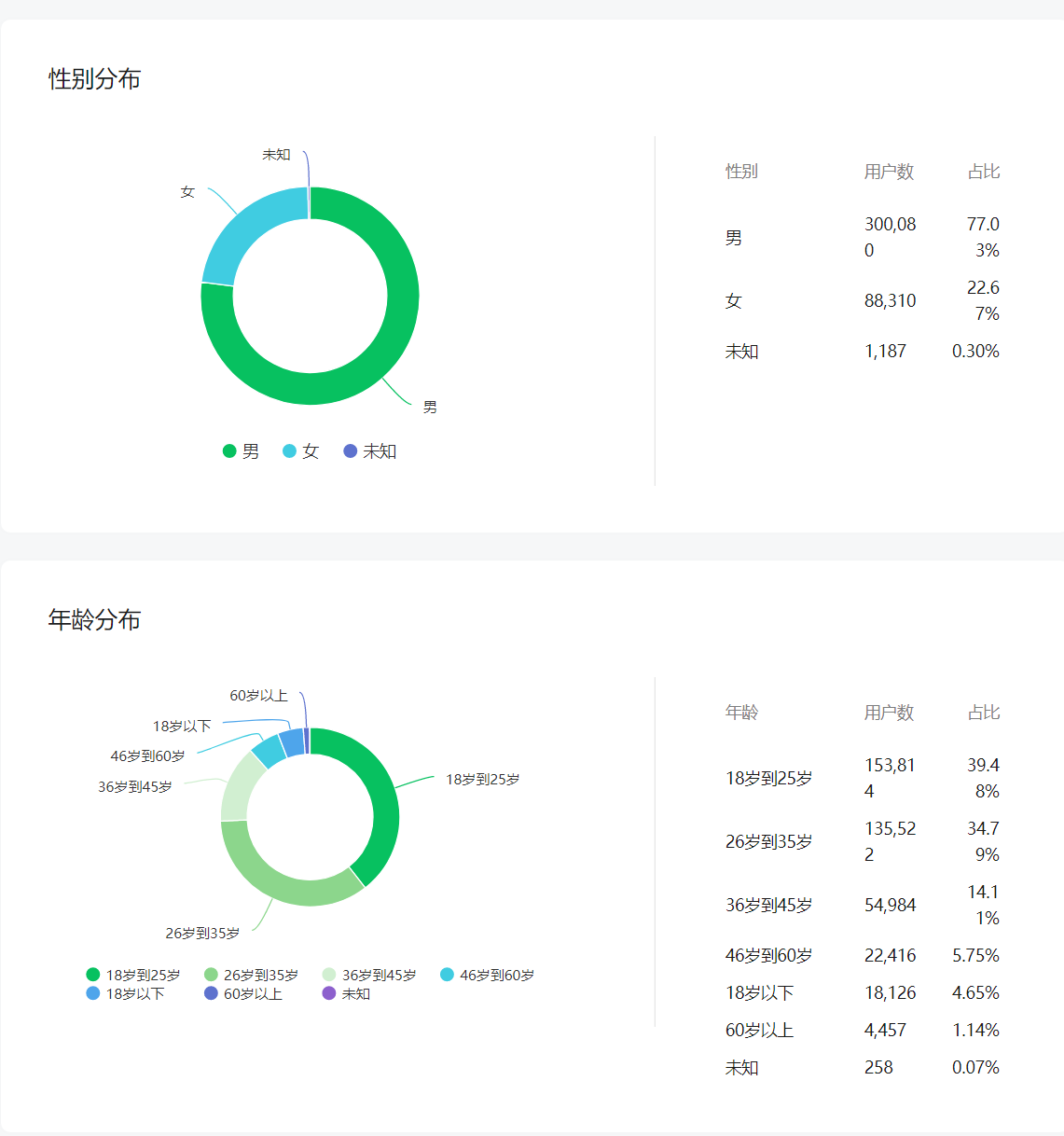Click the 34.79% percentage value
The width and height of the screenshot is (1064, 1136).
983,842
